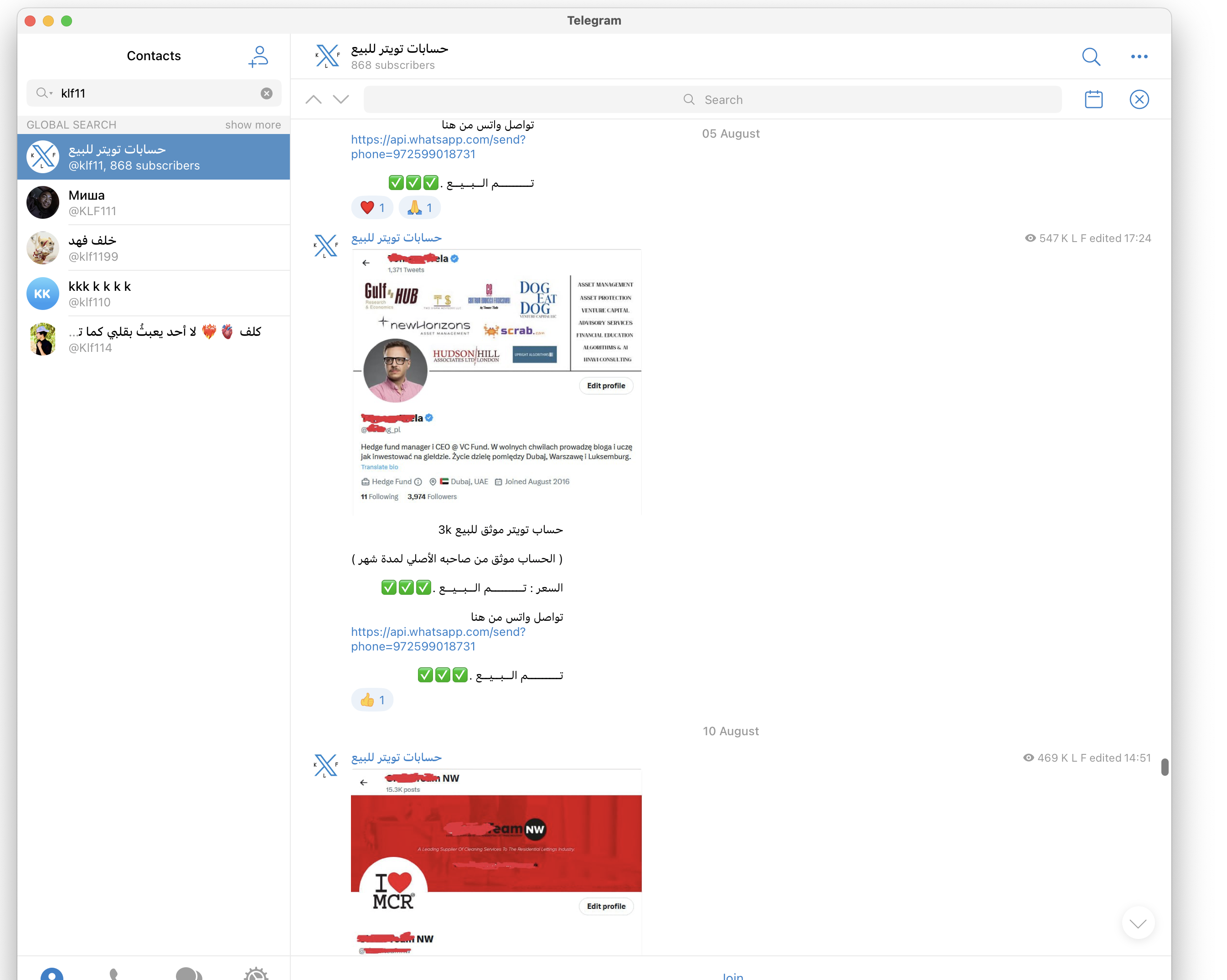Image resolution: width=1227 pixels, height=980 pixels.
Task: Click the contacts search field
Action: click(154, 93)
